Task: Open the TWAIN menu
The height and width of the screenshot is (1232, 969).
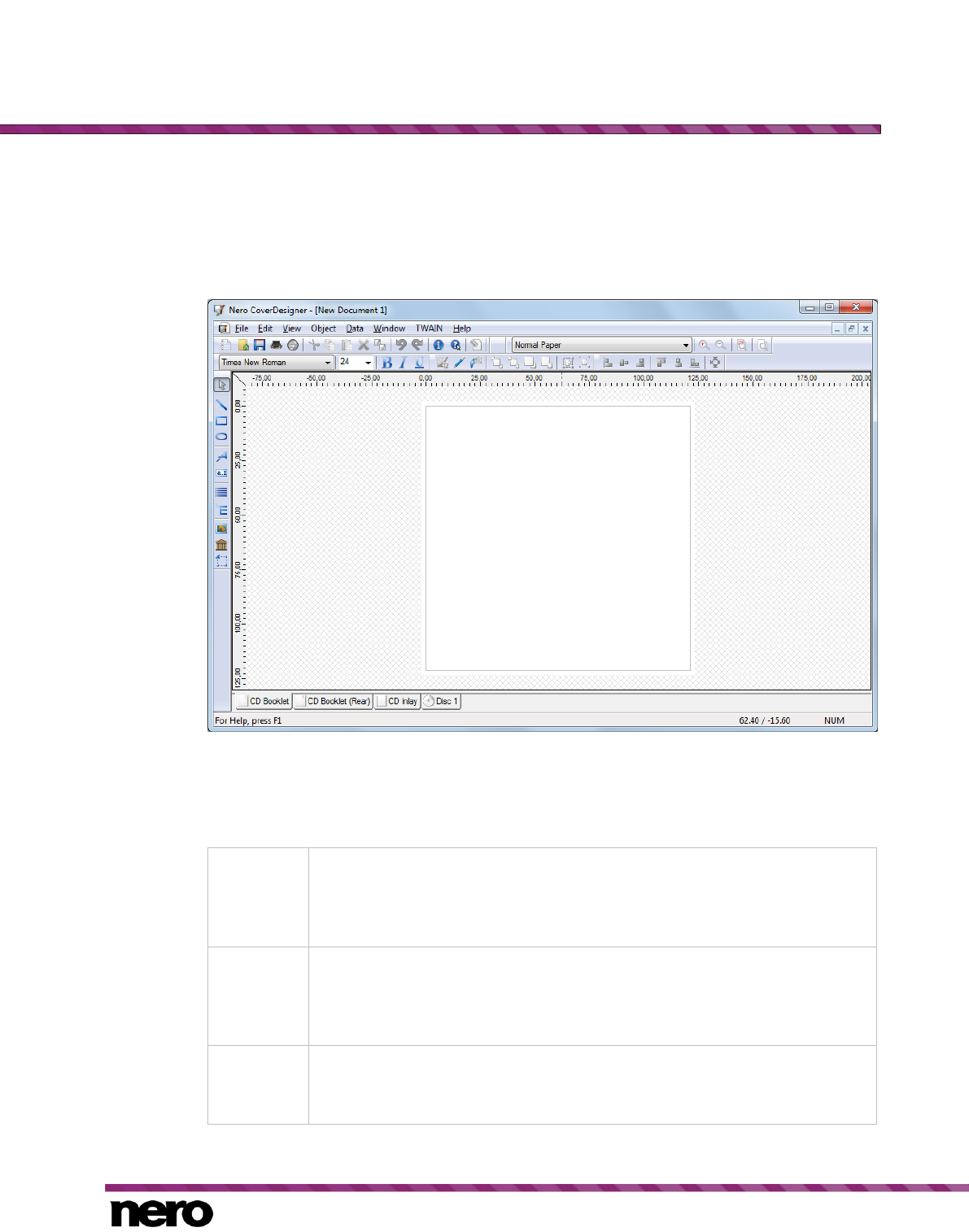Action: [429, 329]
